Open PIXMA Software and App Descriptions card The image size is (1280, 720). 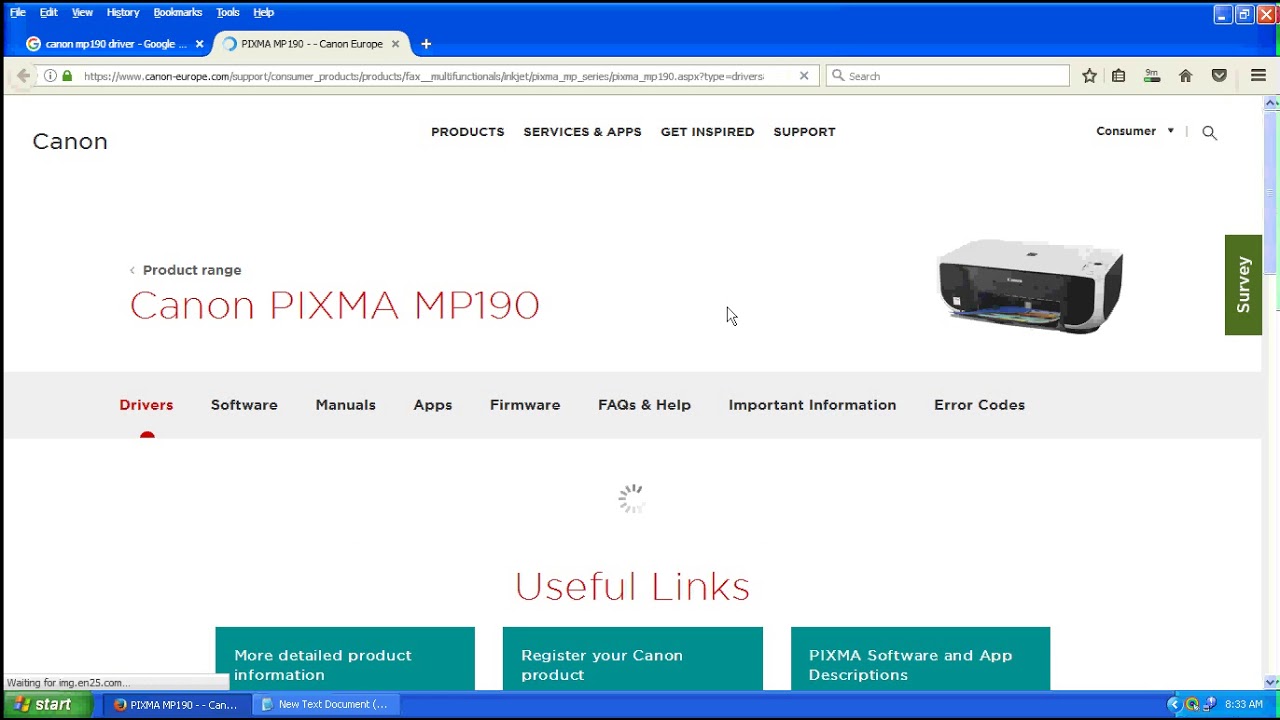click(920, 658)
